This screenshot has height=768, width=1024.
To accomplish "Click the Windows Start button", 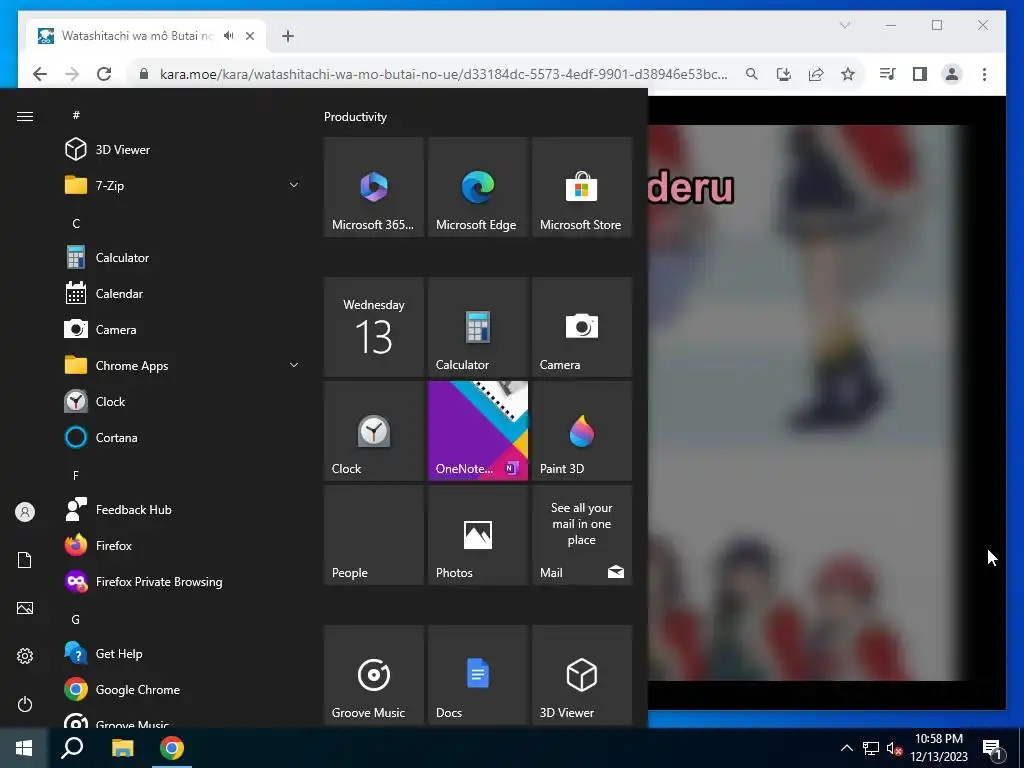I will click(24, 748).
